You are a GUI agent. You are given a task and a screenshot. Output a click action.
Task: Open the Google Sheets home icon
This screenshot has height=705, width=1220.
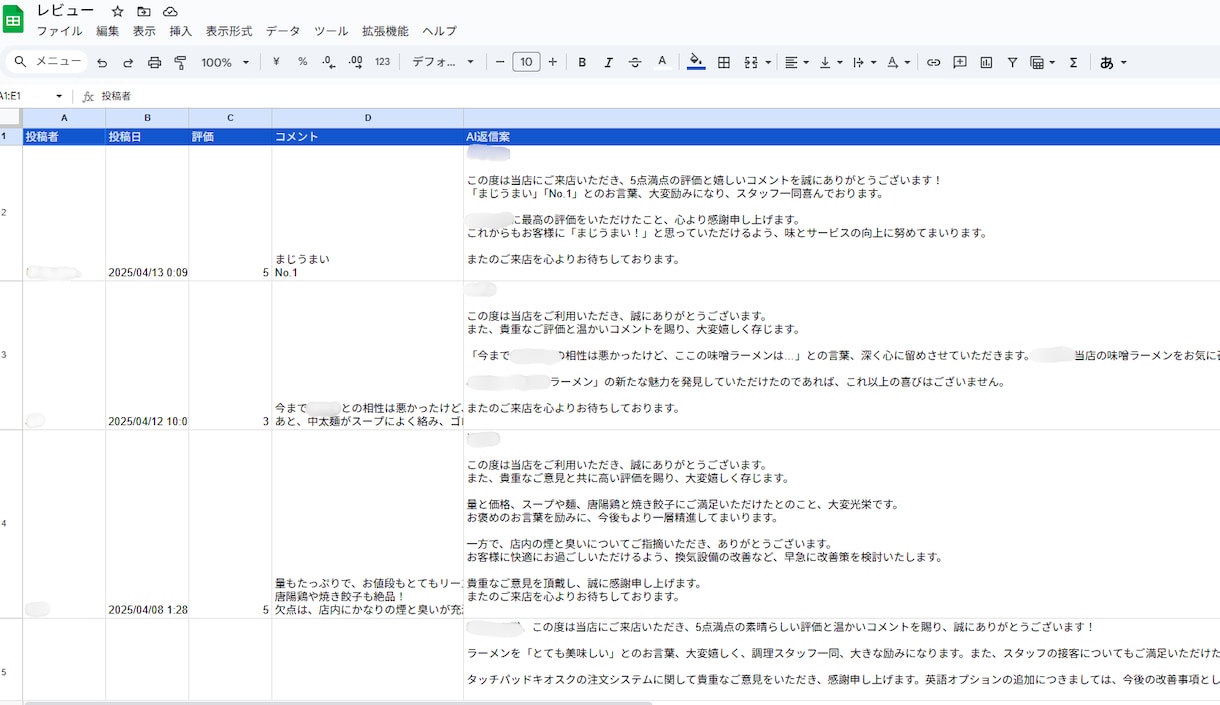13,19
